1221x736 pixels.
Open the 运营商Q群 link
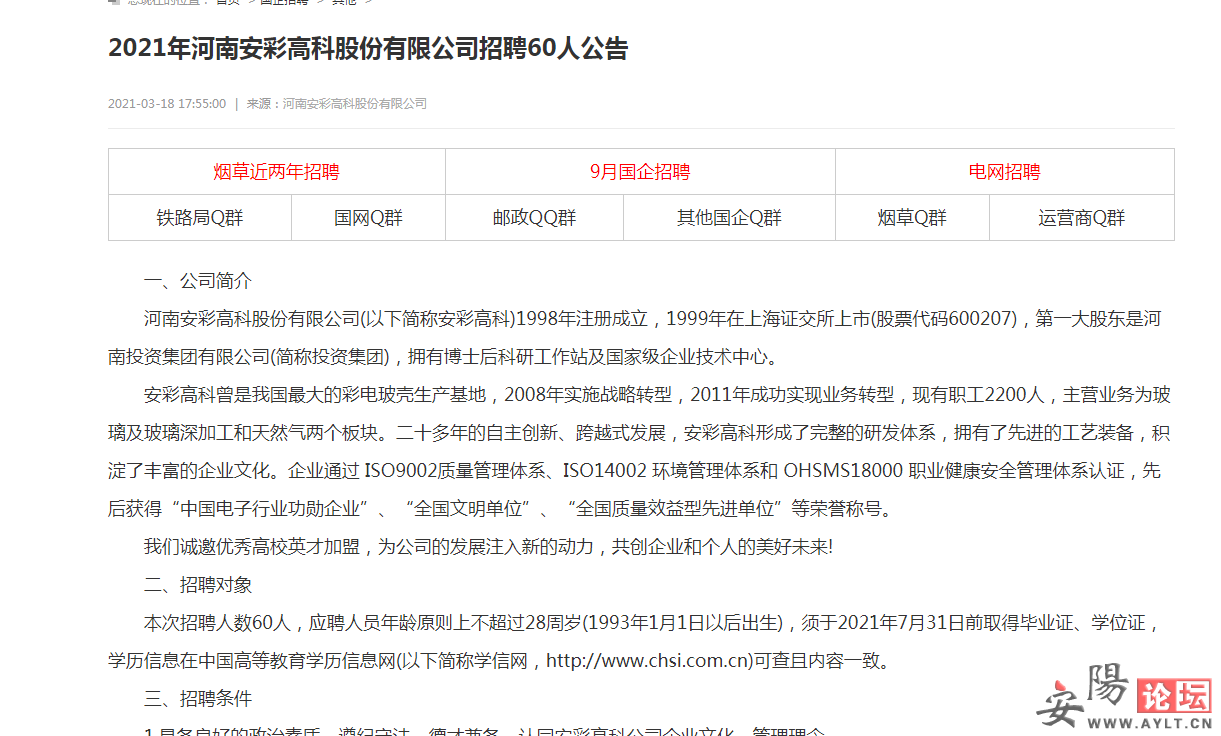coord(1082,218)
